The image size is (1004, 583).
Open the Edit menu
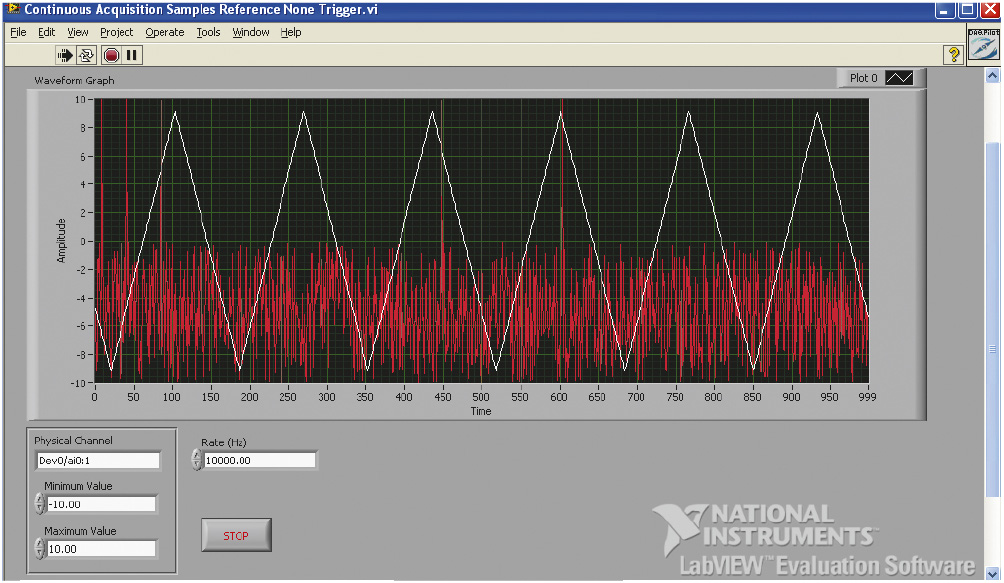coord(46,32)
